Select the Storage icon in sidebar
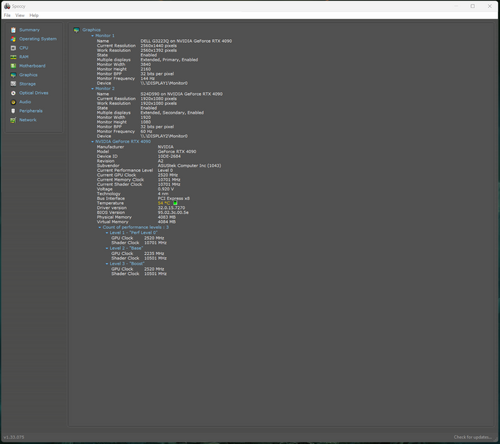Screen dimensions: 500x444 13,84
